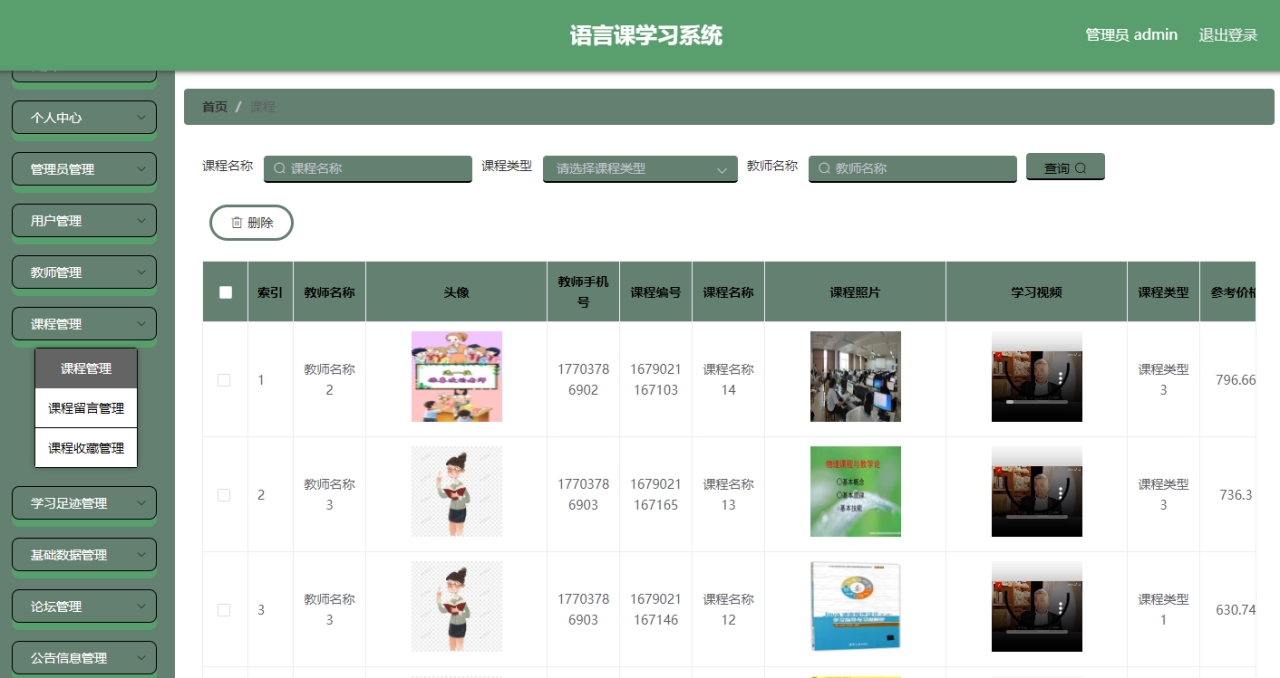Play the study video in row 2

tap(1037, 491)
